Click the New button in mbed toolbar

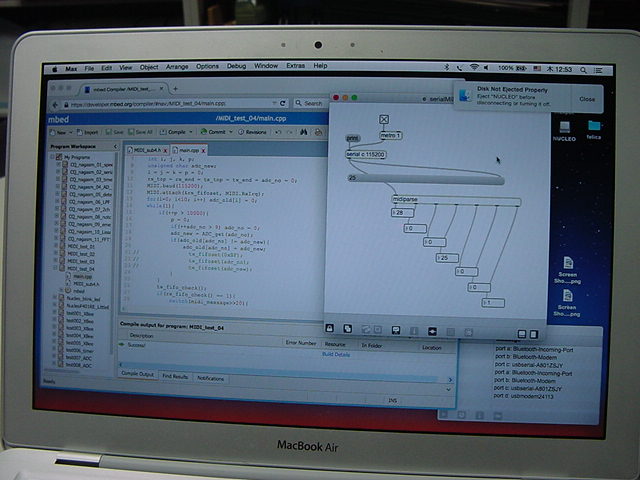[58, 133]
